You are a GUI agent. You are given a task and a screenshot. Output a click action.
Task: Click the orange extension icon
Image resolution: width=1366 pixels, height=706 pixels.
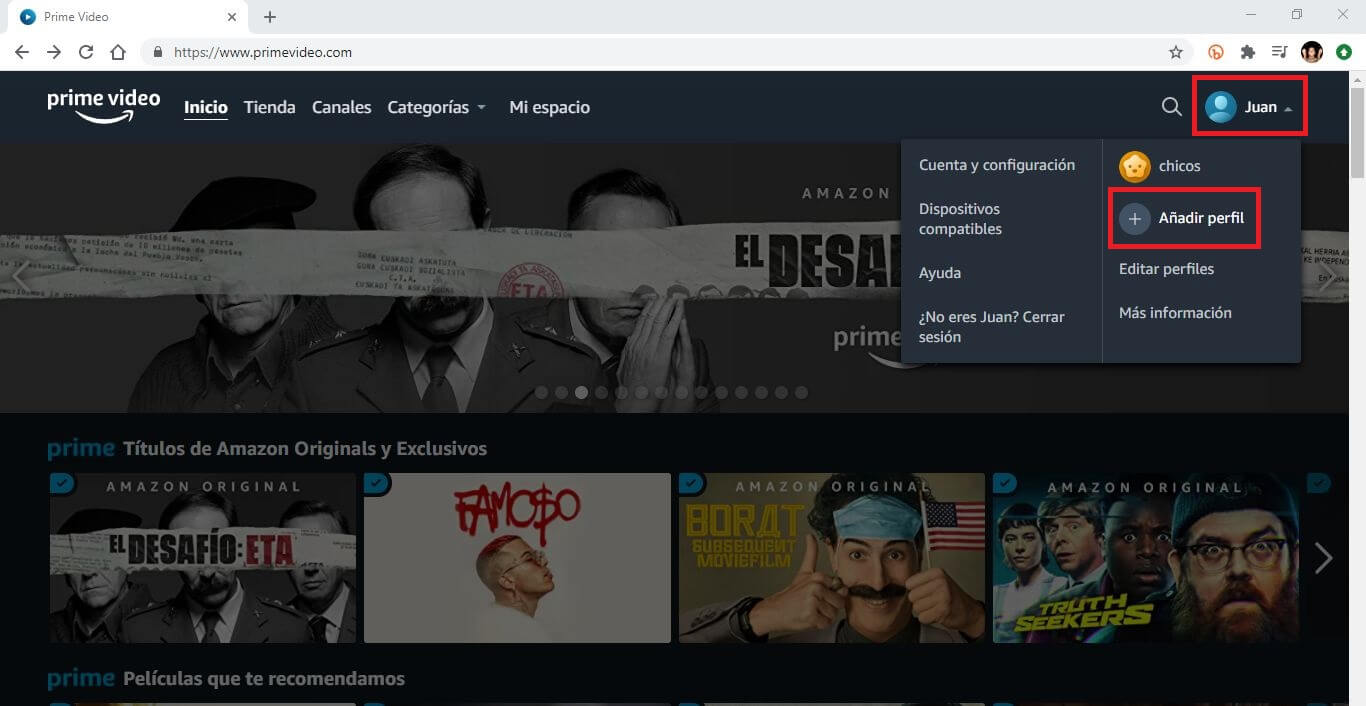click(x=1217, y=52)
